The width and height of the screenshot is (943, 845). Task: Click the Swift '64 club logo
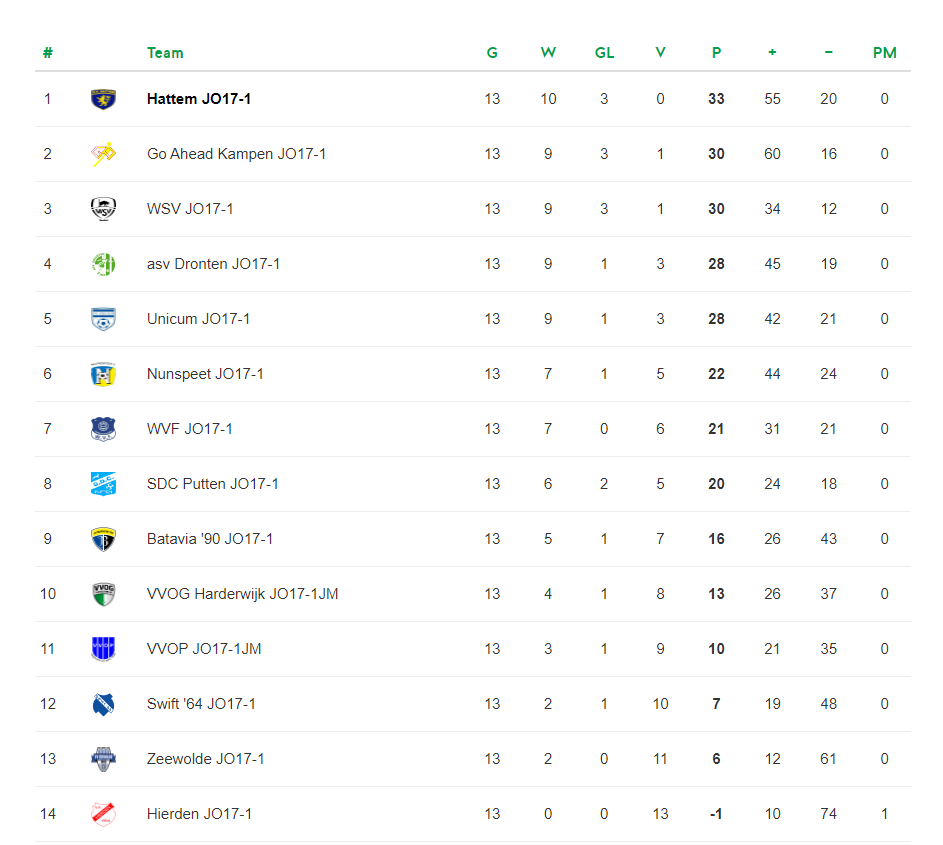pos(103,704)
